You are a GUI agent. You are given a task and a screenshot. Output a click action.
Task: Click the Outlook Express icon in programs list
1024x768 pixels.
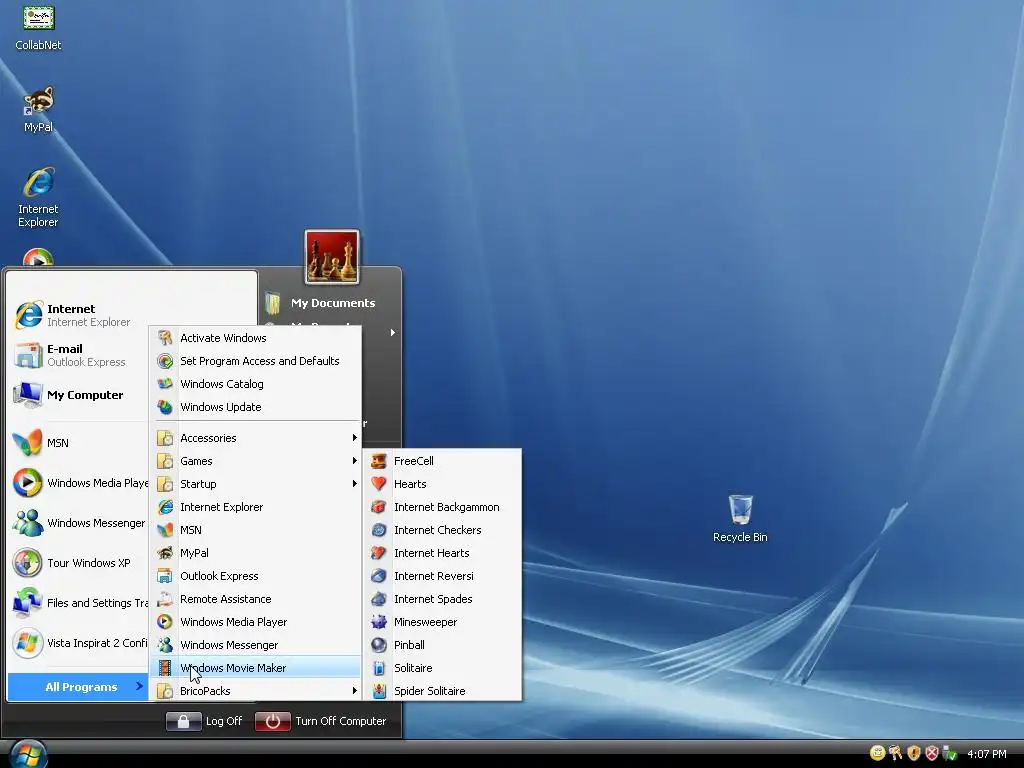tap(165, 576)
